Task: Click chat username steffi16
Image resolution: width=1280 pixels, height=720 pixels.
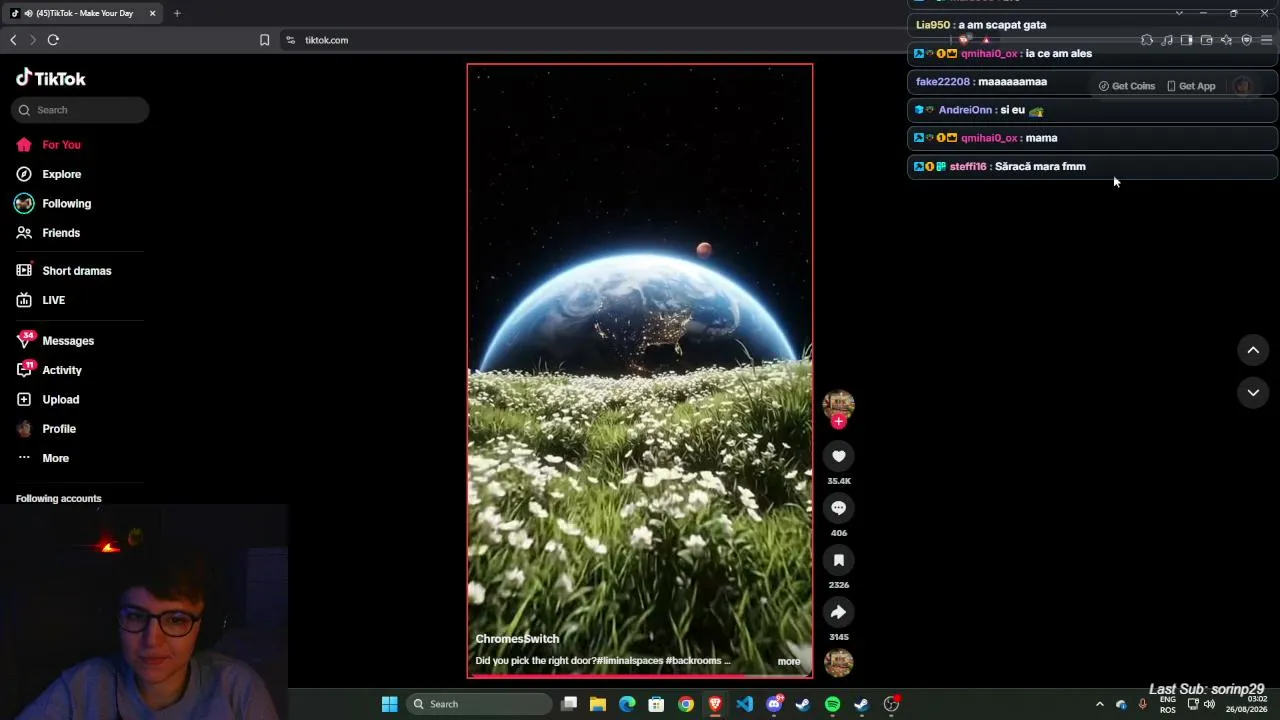Action: click(x=968, y=167)
